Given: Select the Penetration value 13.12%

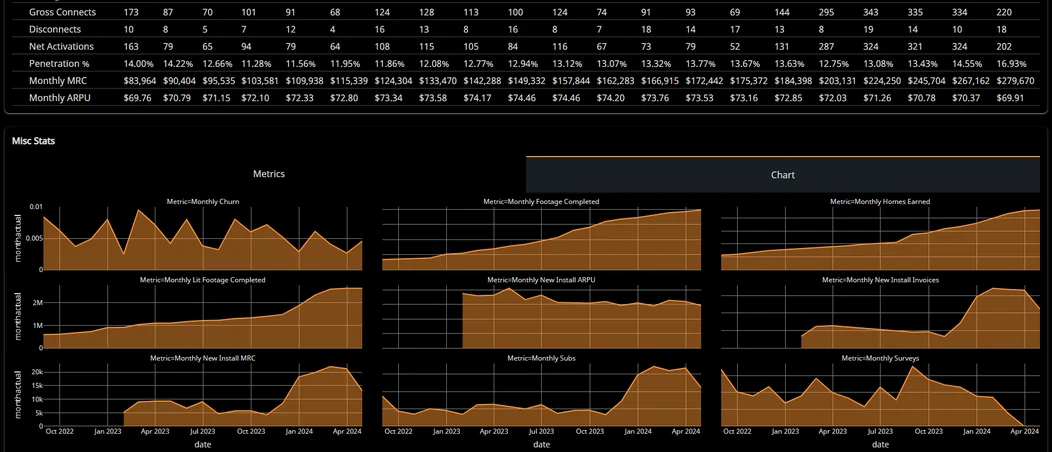Looking at the screenshot, I should point(566,63).
